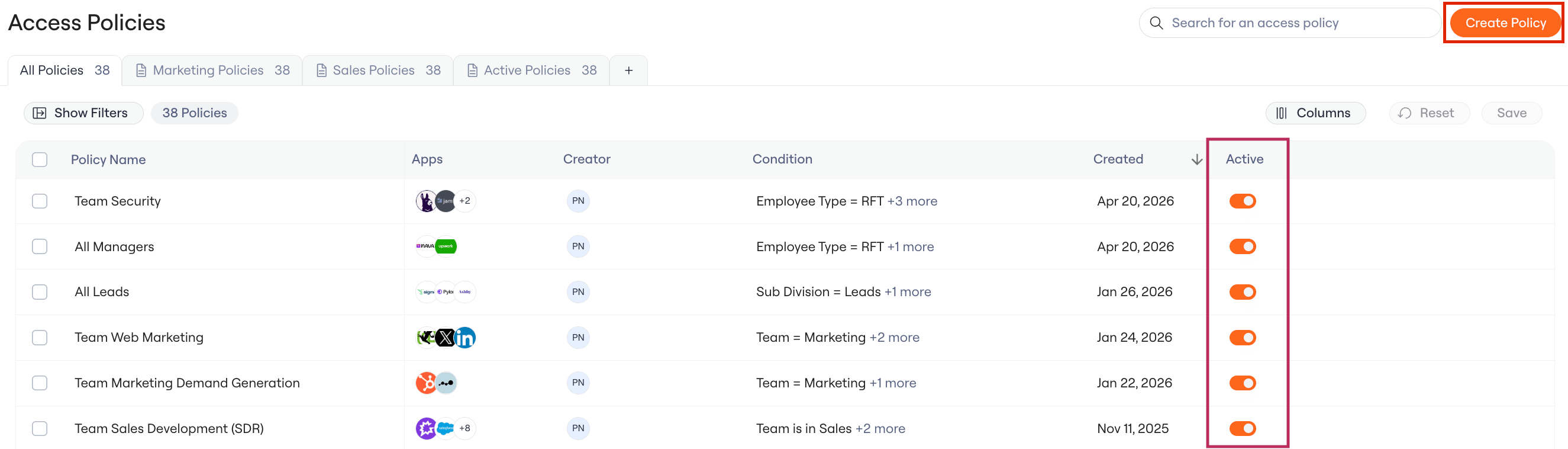1568x449 pixels.
Task: Click the Created column sort arrow
Action: pyautogui.click(x=1196, y=159)
